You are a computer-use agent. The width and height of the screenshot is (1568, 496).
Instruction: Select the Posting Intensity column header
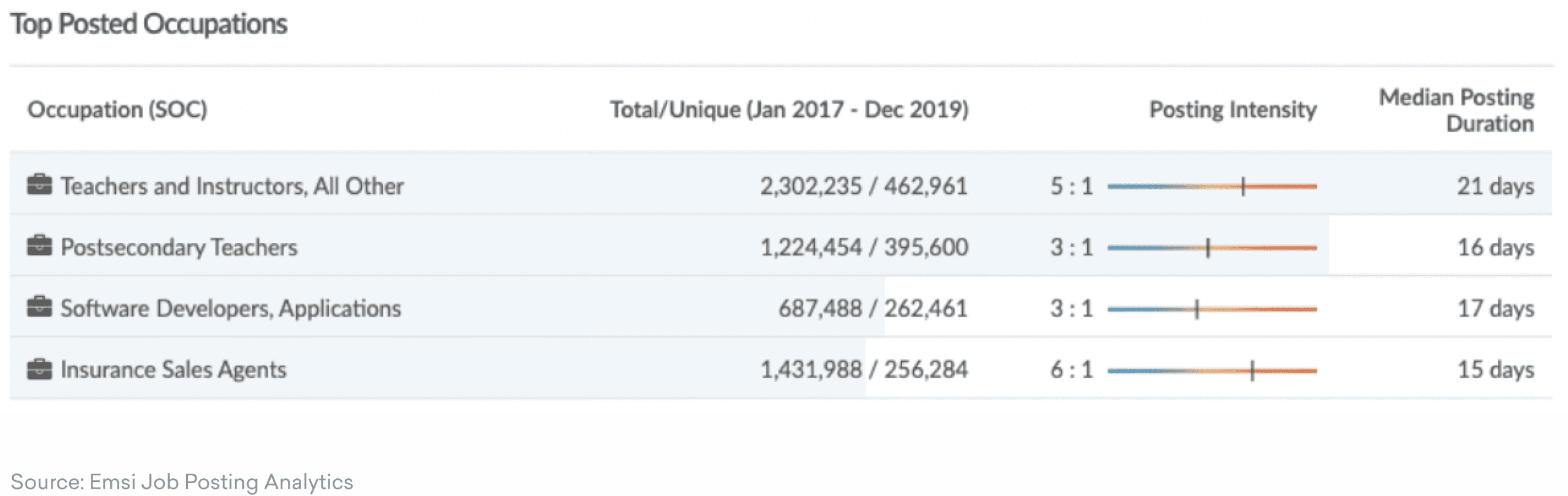(x=1233, y=109)
